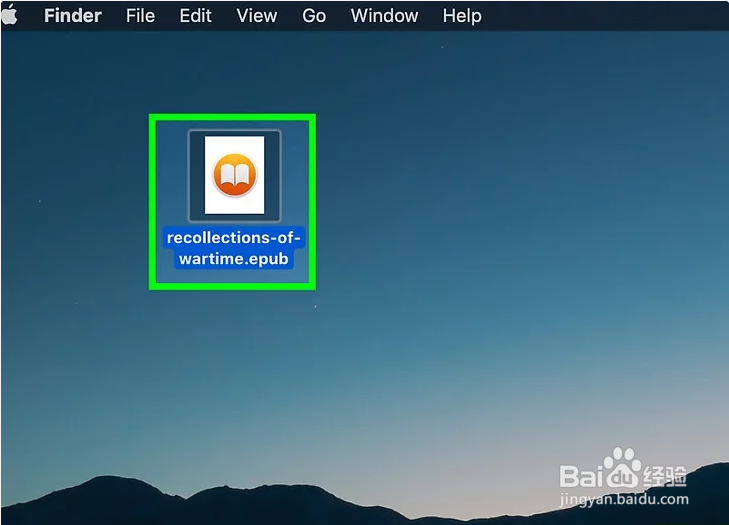This screenshot has height=525, width=729.
Task: Open the Finder menu
Action: click(x=73, y=16)
